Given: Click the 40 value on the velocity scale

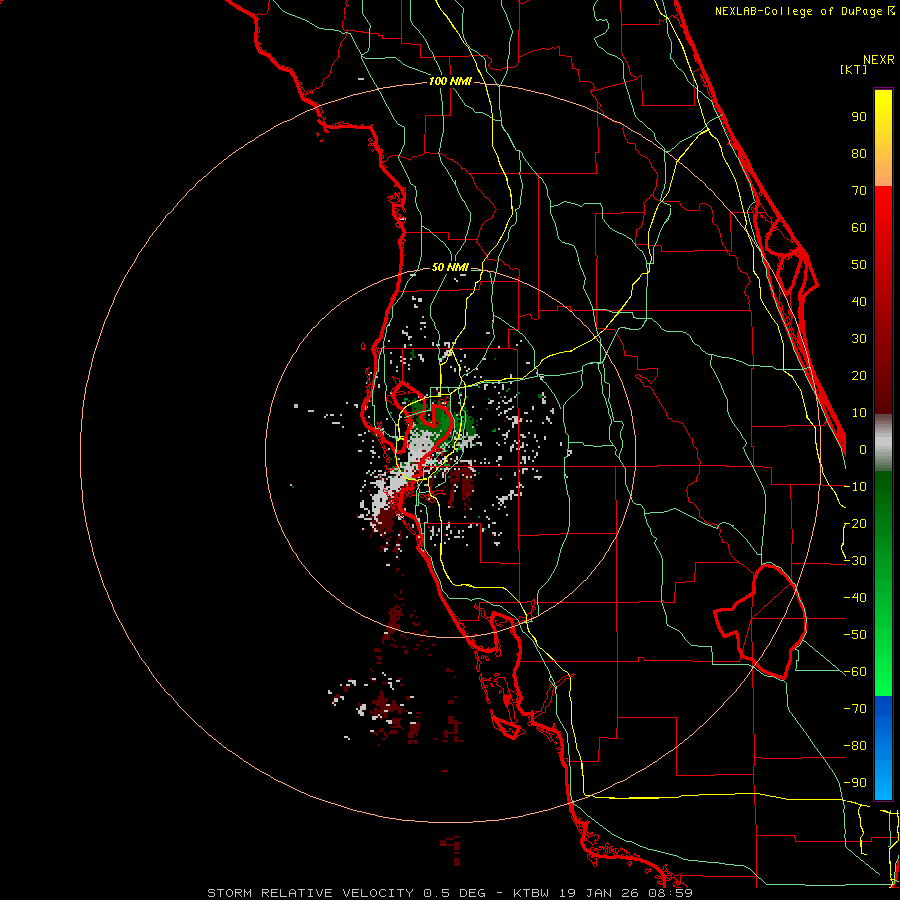Looking at the screenshot, I should [859, 301].
